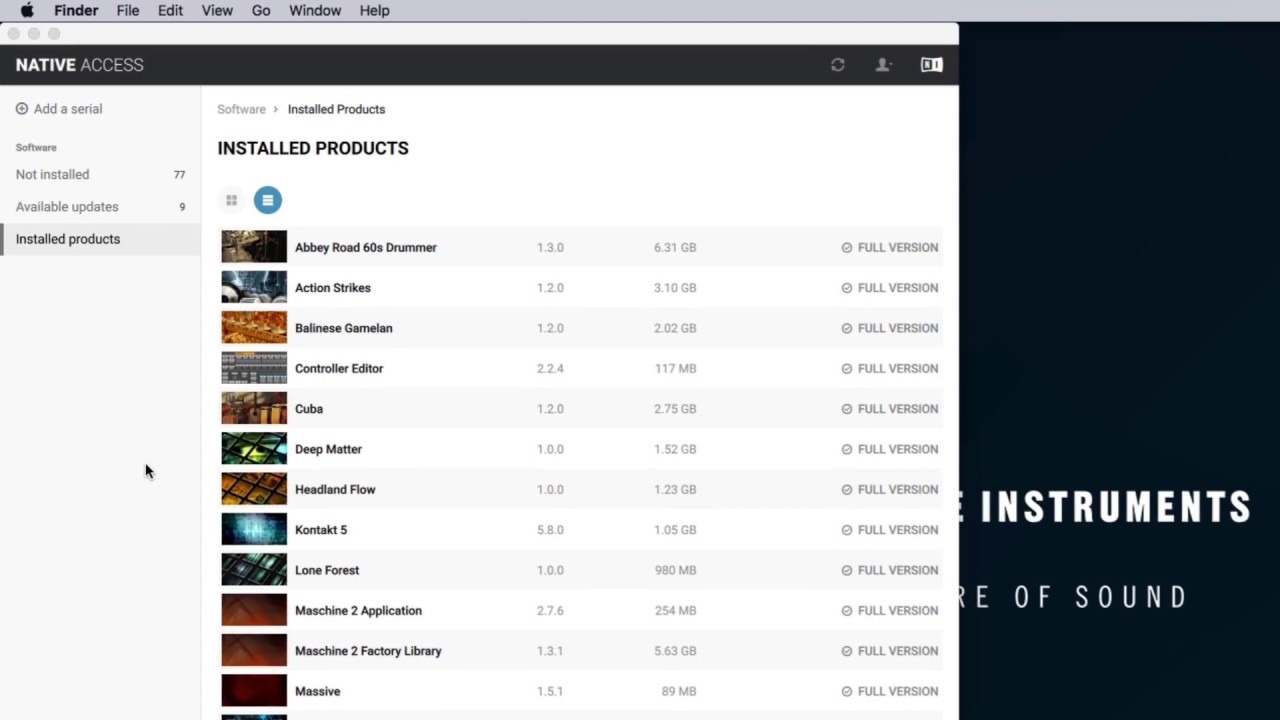Click the Action Strikes thumbnail

(254, 287)
